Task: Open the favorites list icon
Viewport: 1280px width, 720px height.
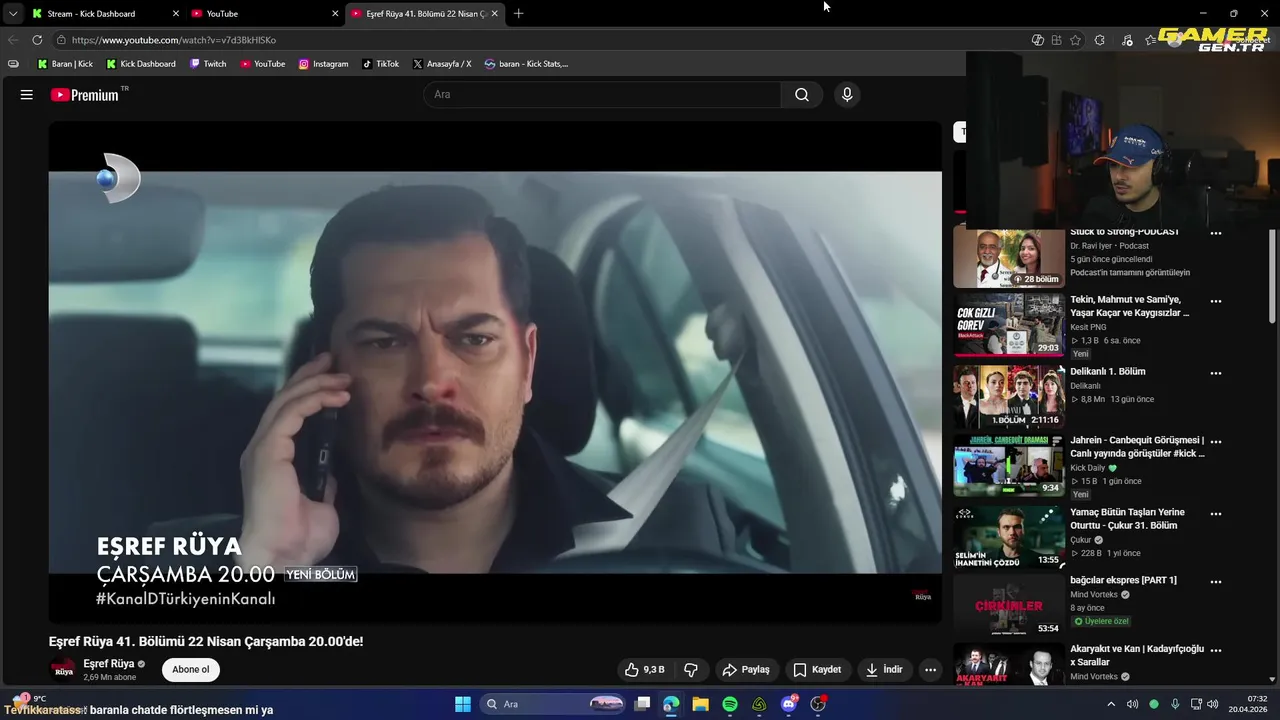Action: pyautogui.click(x=1151, y=40)
